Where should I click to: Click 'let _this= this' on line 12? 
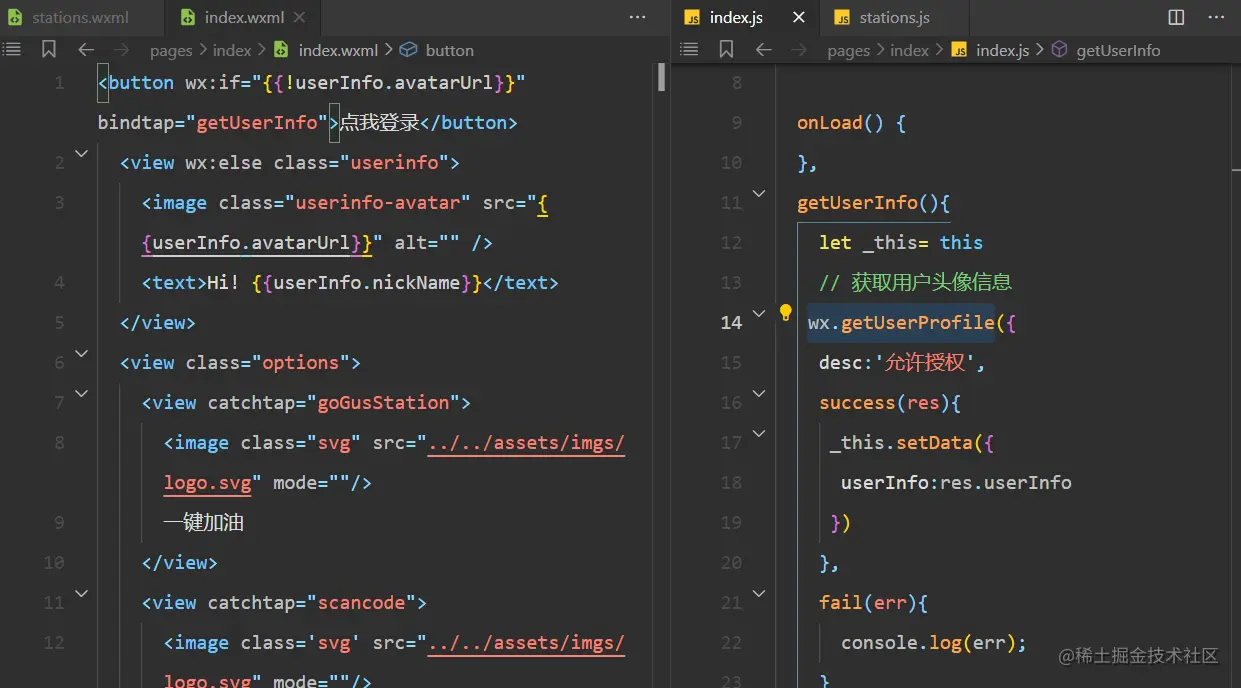pyautogui.click(x=901, y=242)
